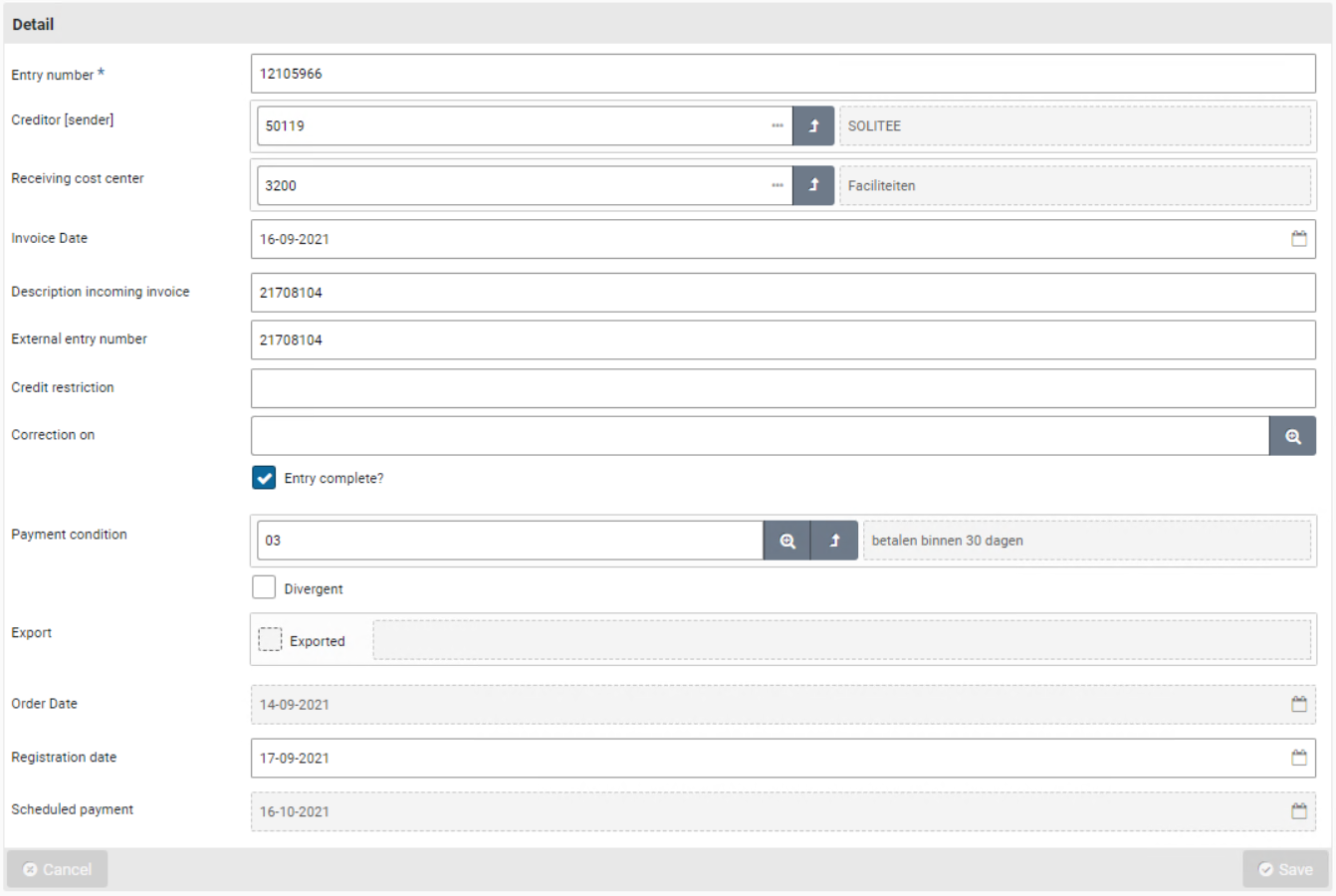Click the Correction on magnifier search button

click(1292, 436)
